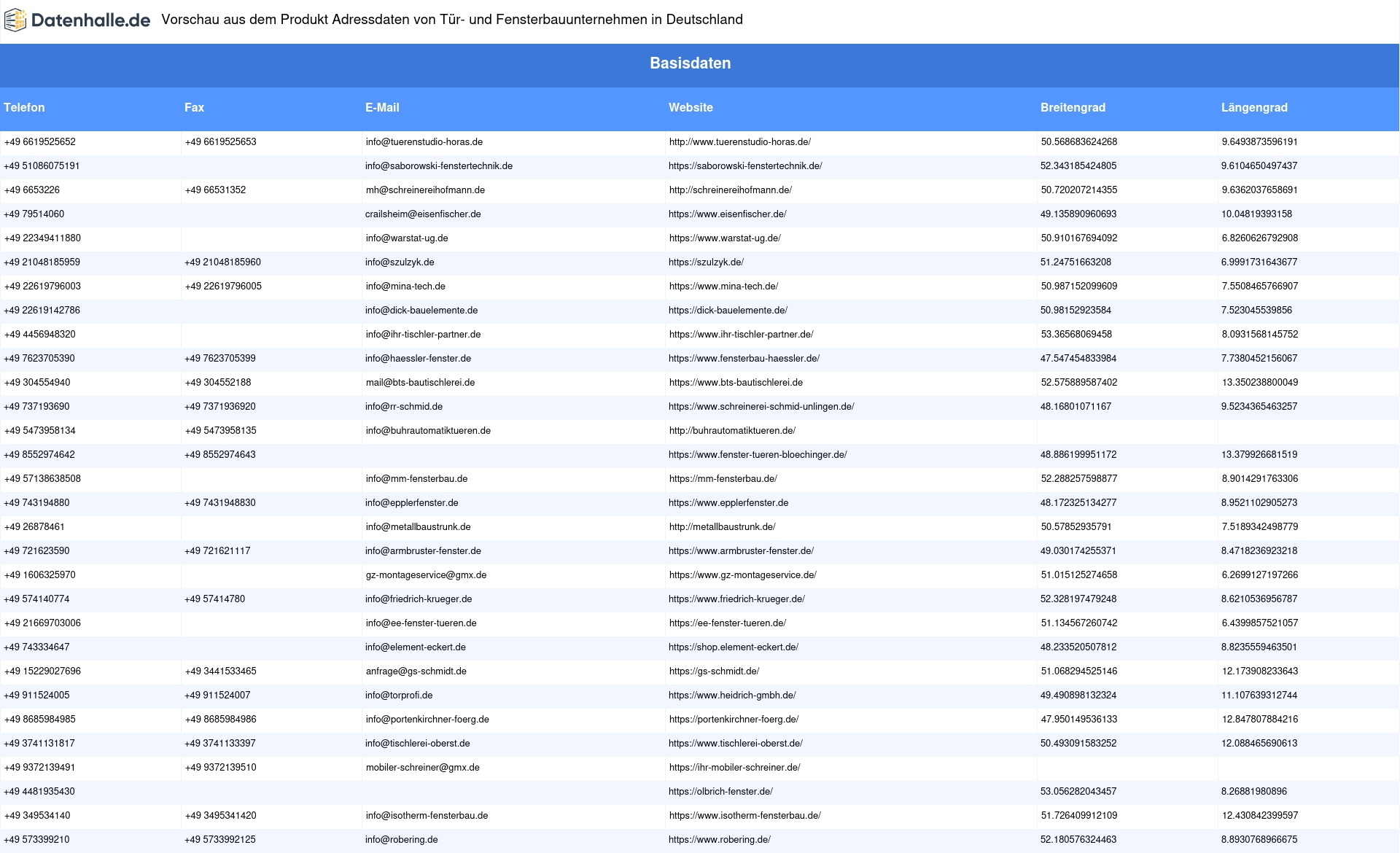Viewport: 1400px width, 853px height.
Task: Click the Längengrad column header
Action: pyautogui.click(x=1254, y=108)
